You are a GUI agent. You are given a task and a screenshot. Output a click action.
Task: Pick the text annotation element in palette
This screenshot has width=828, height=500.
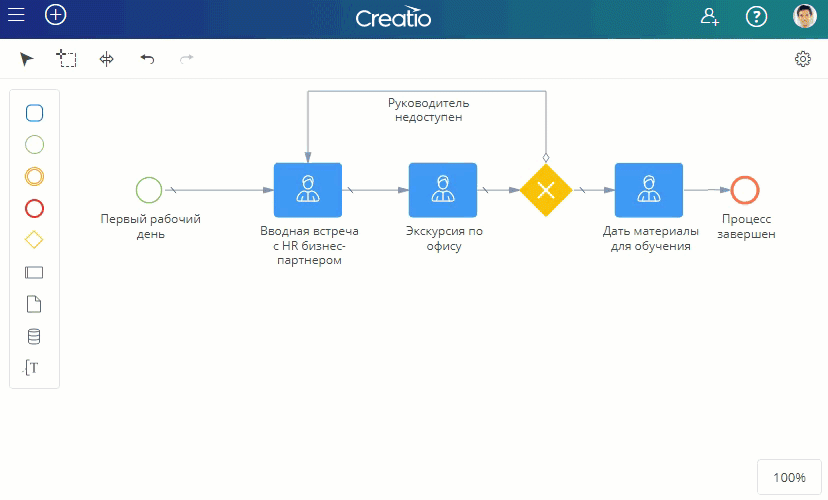point(31,367)
